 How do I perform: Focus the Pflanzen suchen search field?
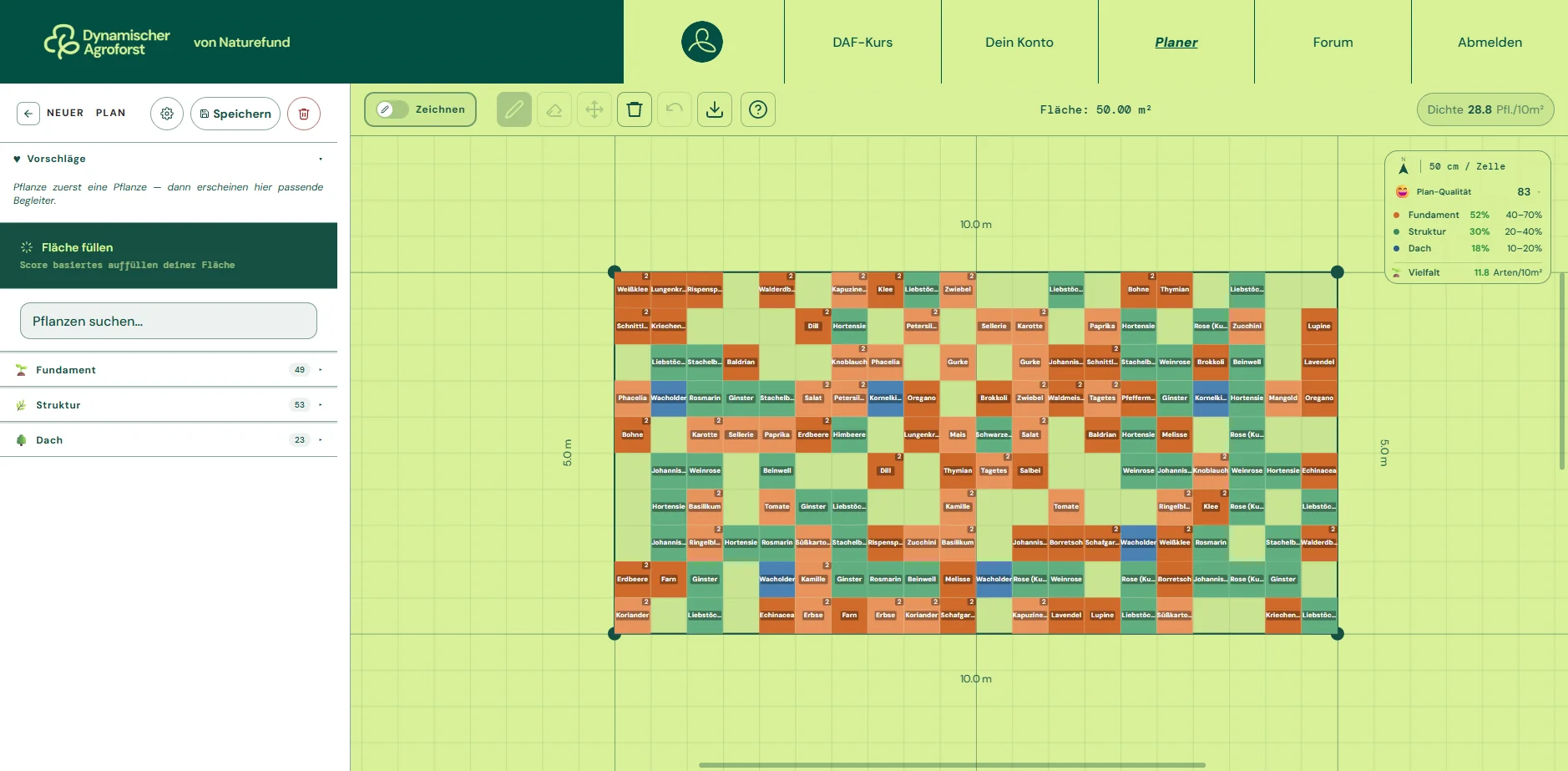[x=169, y=321]
